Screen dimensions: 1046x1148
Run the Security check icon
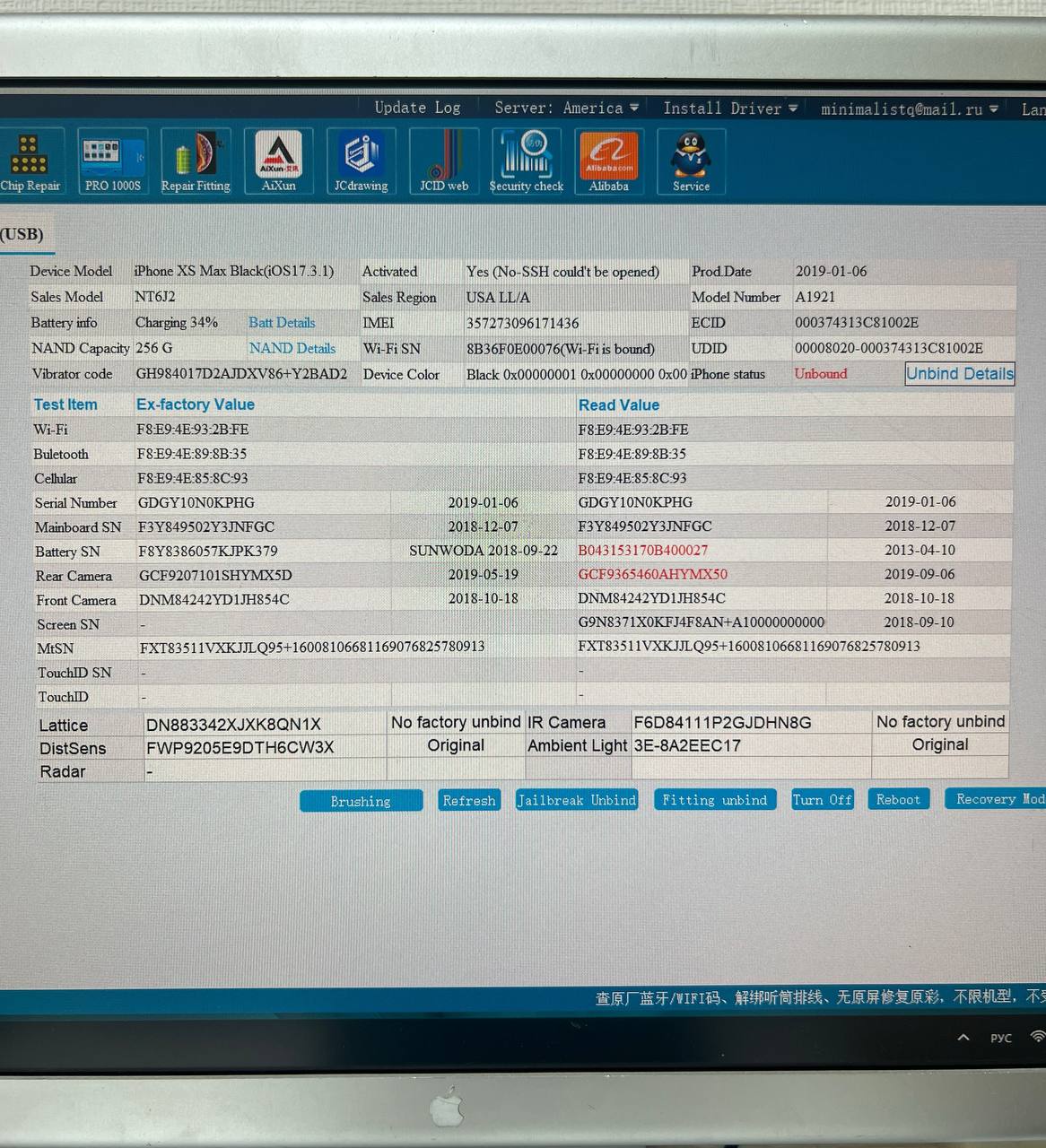527,161
